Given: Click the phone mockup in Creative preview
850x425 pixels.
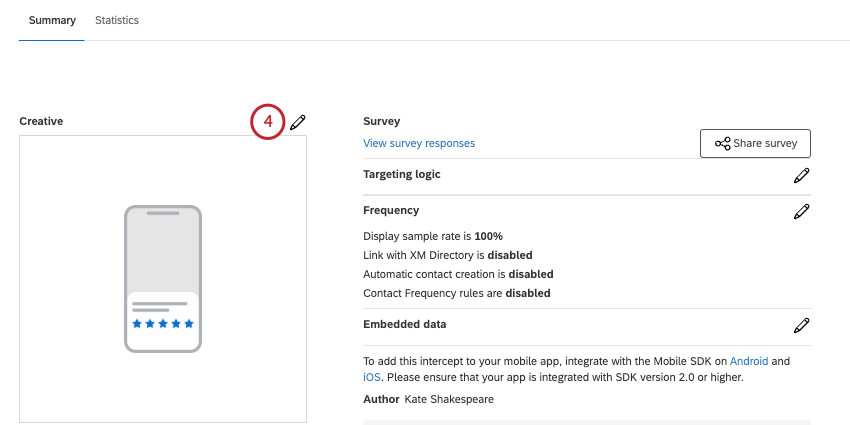Looking at the screenshot, I should pyautogui.click(x=163, y=278).
